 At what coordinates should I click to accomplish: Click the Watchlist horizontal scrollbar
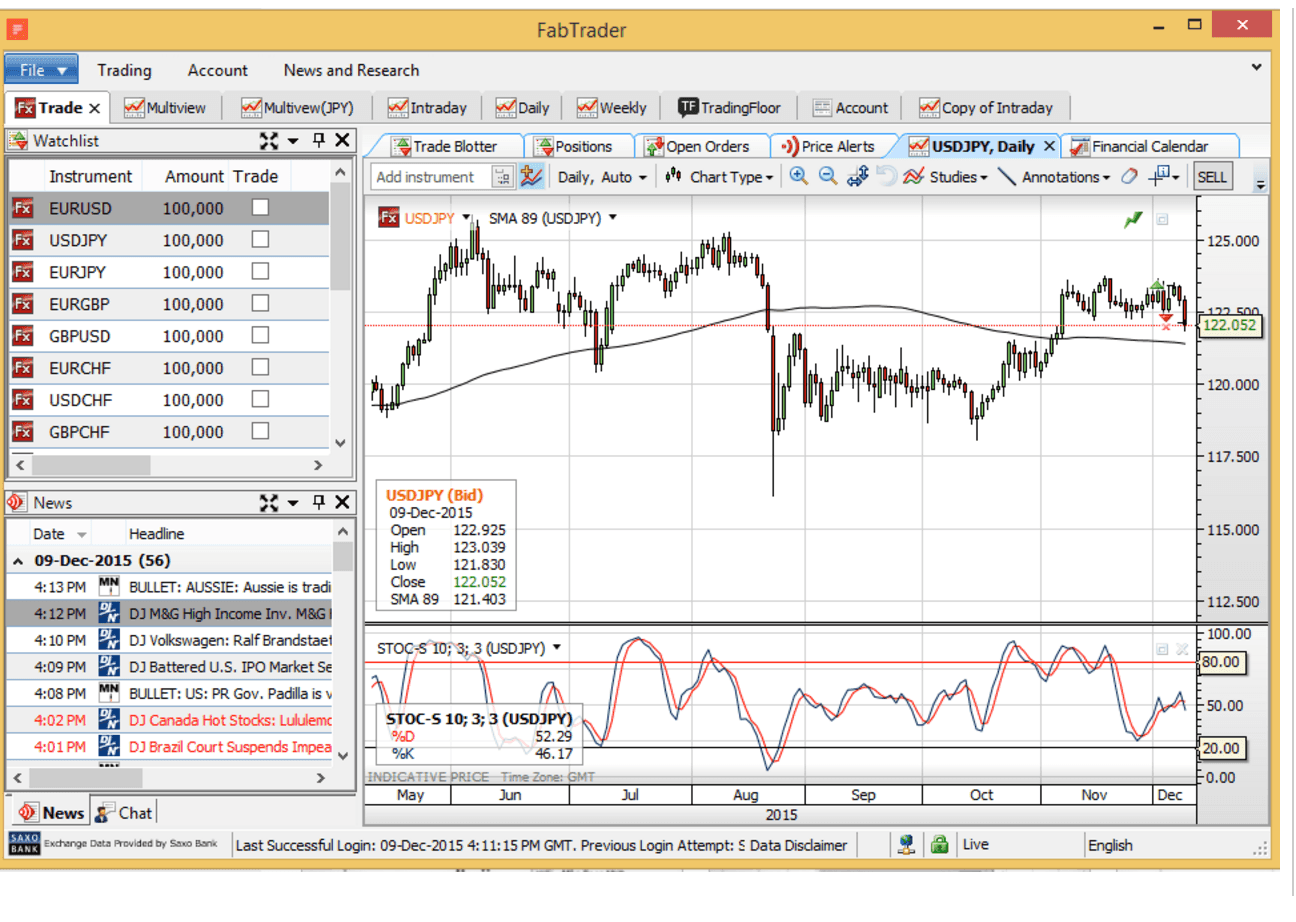(x=170, y=465)
